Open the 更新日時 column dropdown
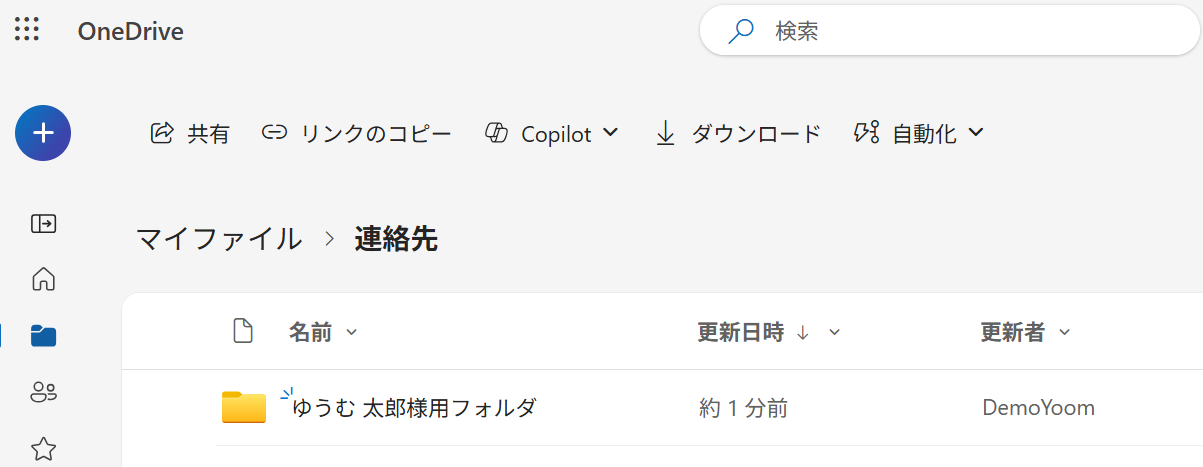The image size is (1203, 467). tap(835, 333)
